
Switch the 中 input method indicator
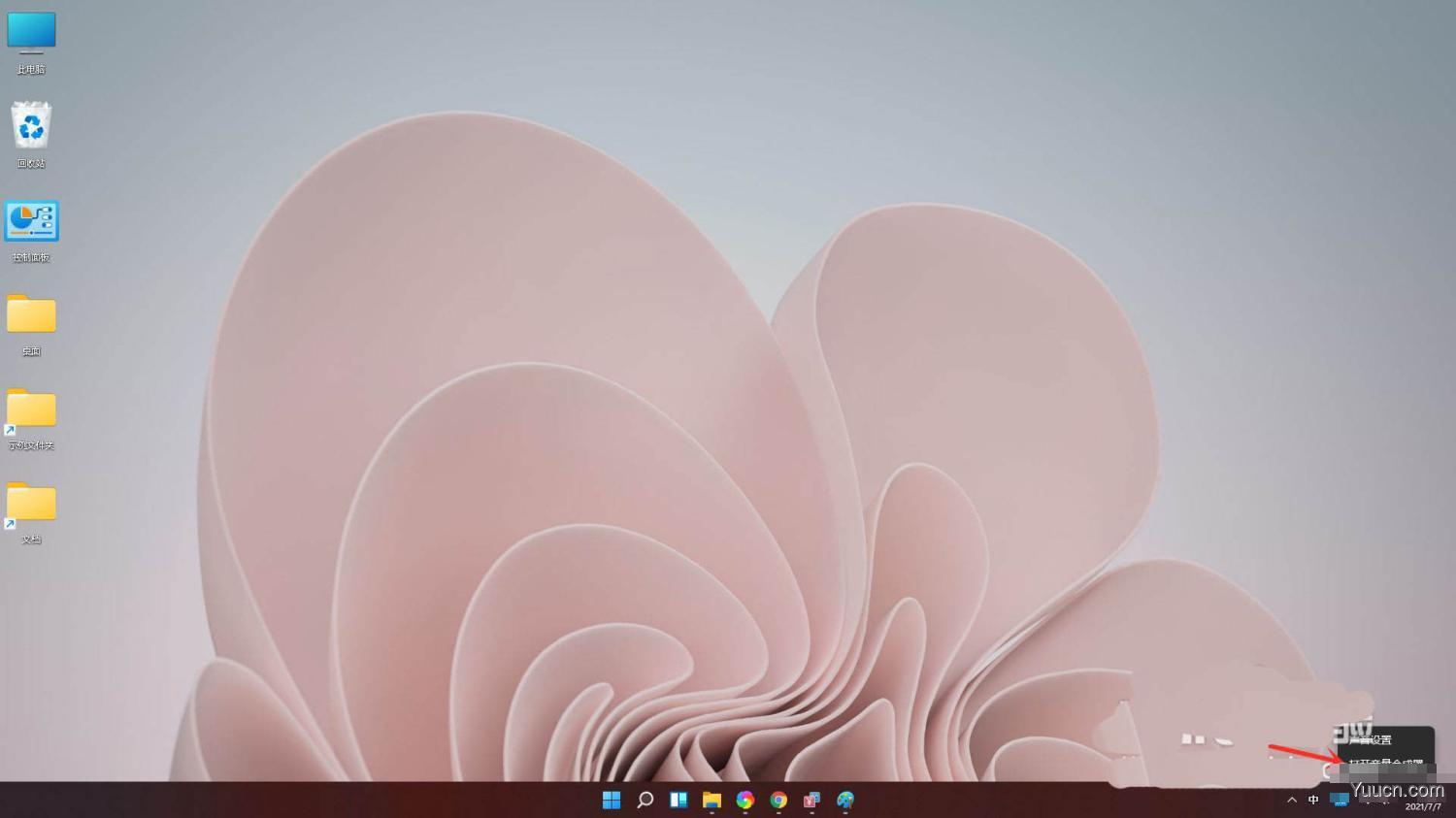click(1313, 800)
